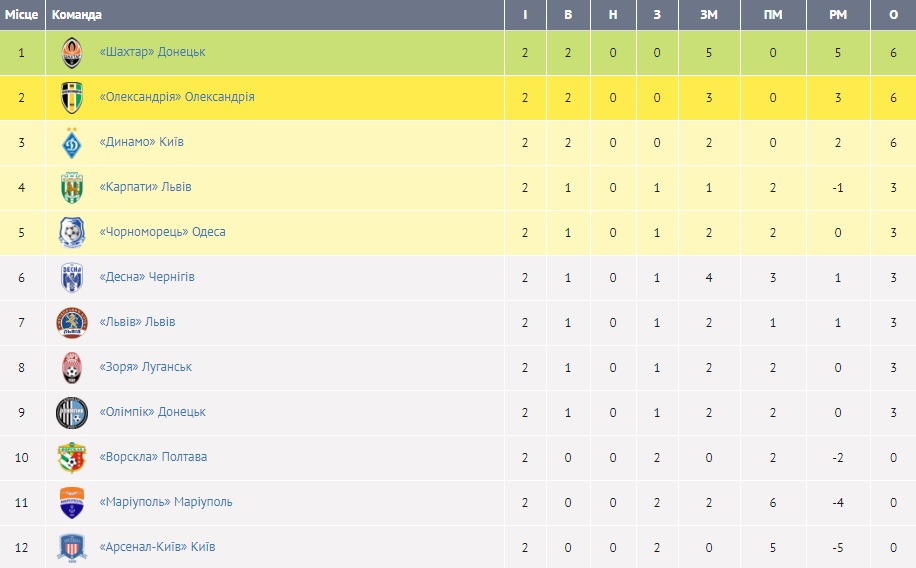Screen dimensions: 916x568
Task: Click the FC Lviv club logo
Action: (72, 322)
